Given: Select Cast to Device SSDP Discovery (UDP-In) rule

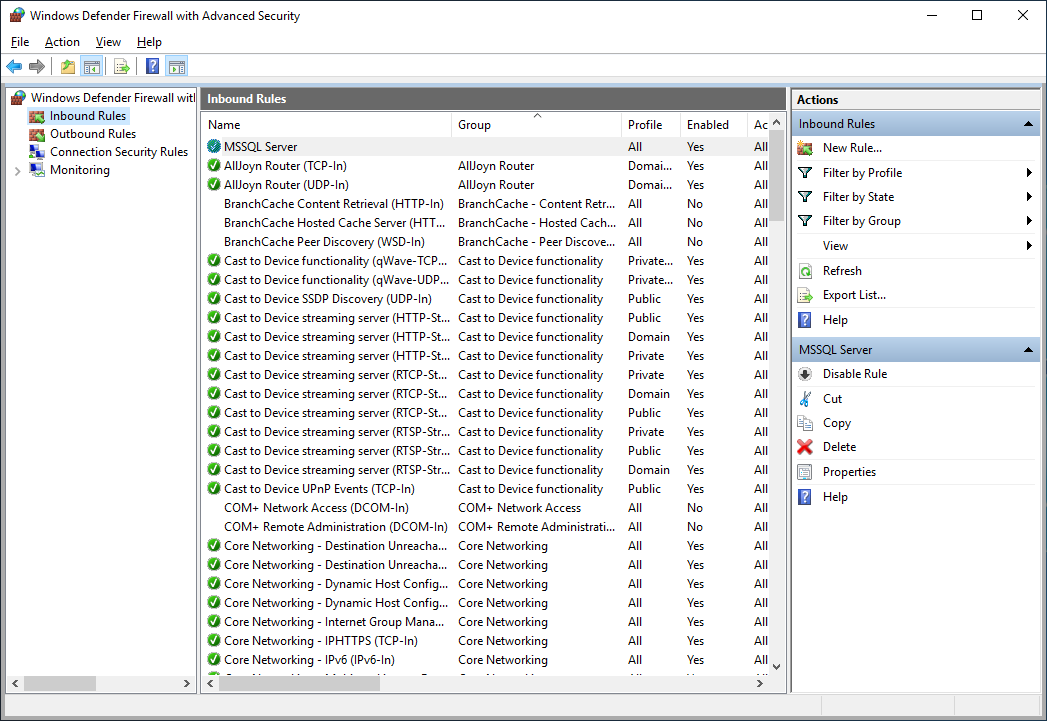Looking at the screenshot, I should click(x=487, y=299).
